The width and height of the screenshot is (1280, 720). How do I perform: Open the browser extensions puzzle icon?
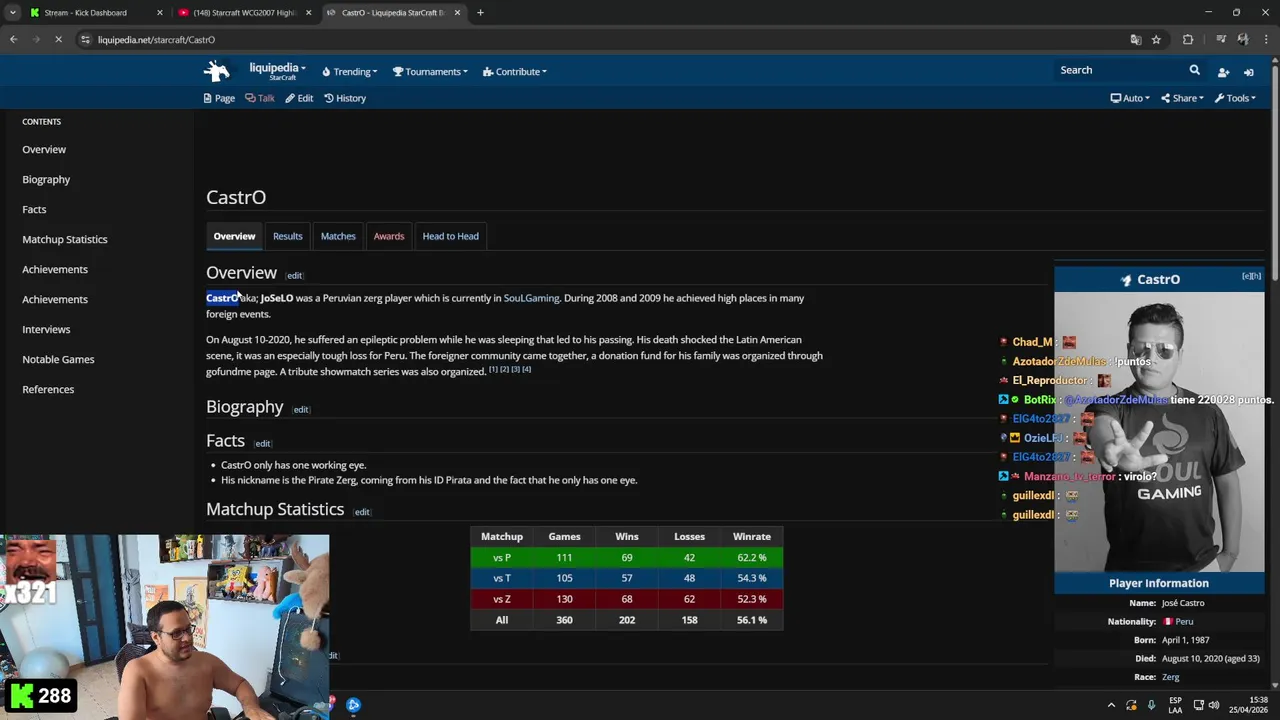click(1188, 40)
